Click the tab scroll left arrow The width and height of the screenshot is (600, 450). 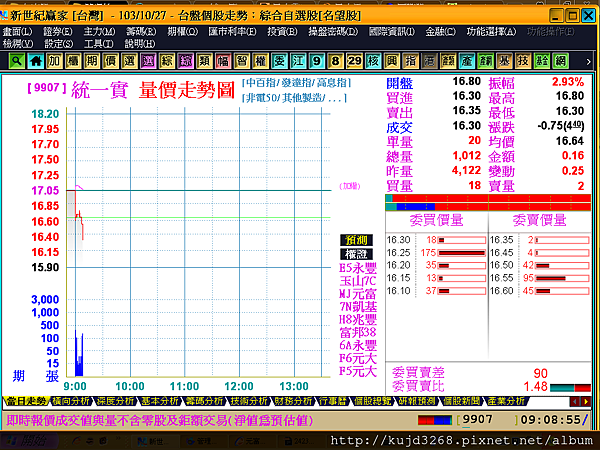(575, 401)
